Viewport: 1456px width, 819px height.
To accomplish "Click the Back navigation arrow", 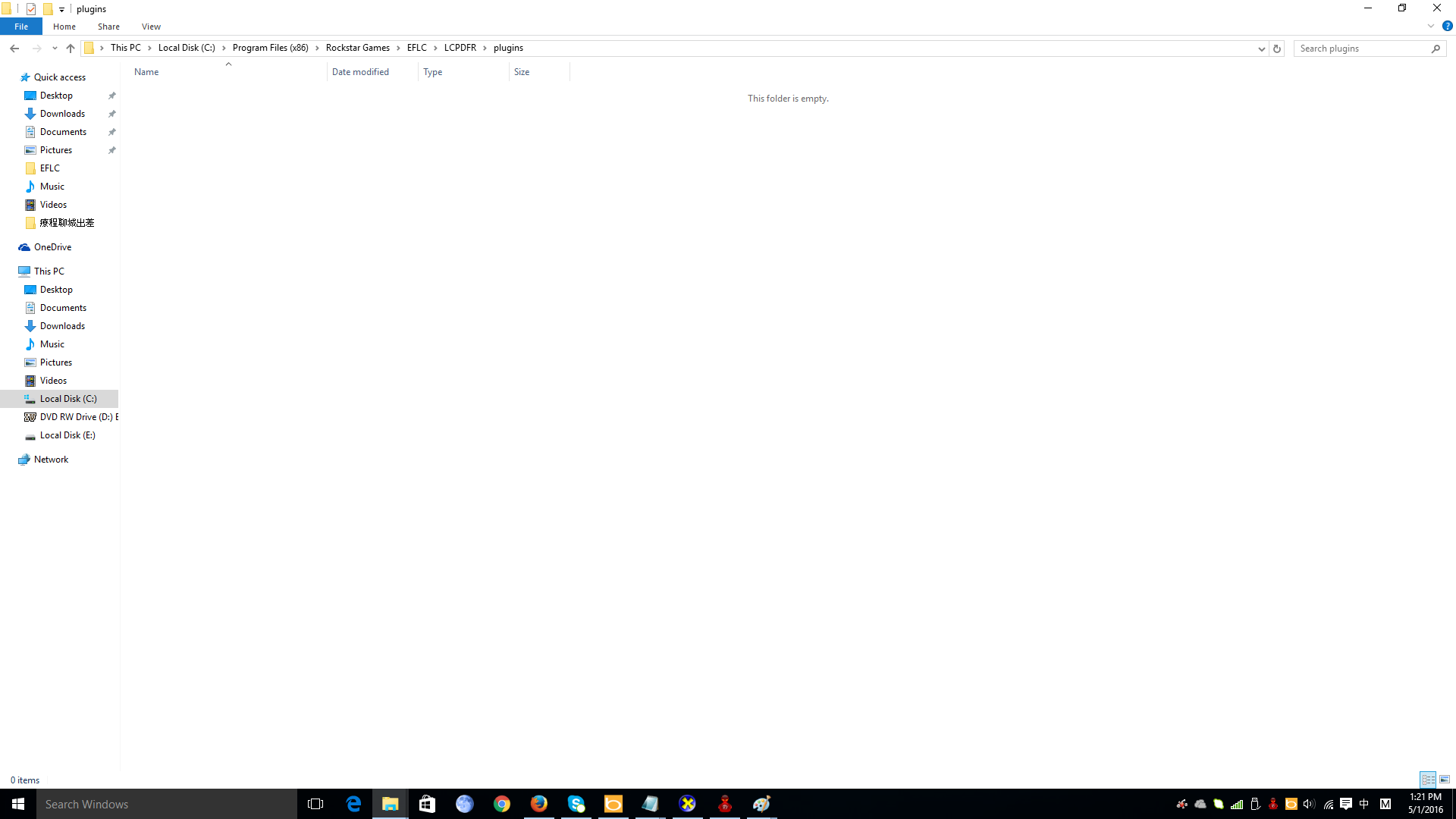I will click(x=14, y=49).
